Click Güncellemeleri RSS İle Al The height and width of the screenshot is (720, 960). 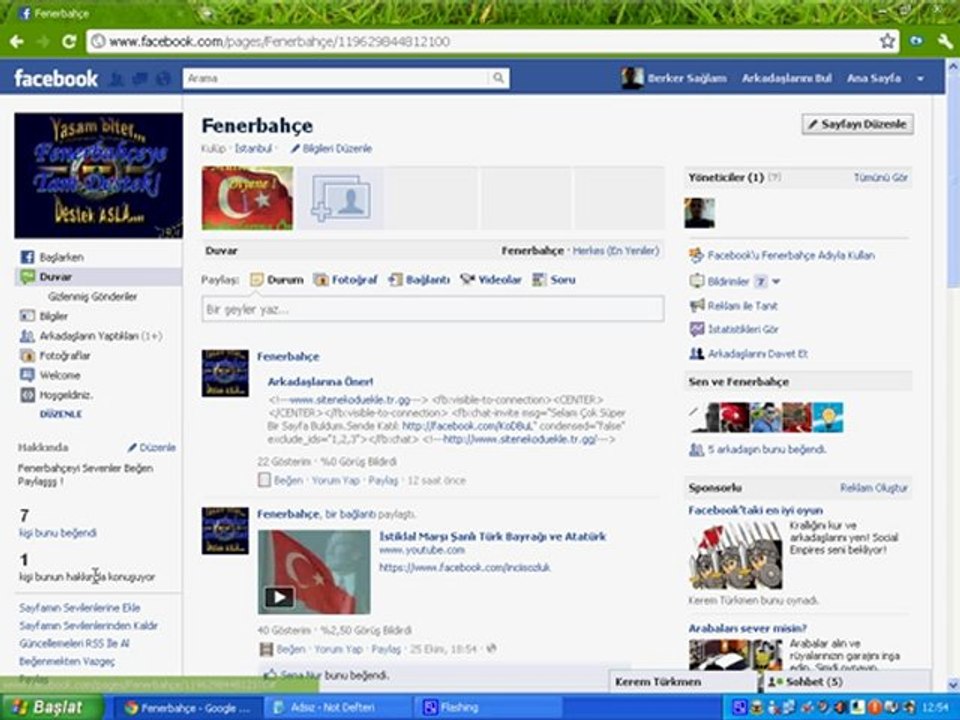74,643
